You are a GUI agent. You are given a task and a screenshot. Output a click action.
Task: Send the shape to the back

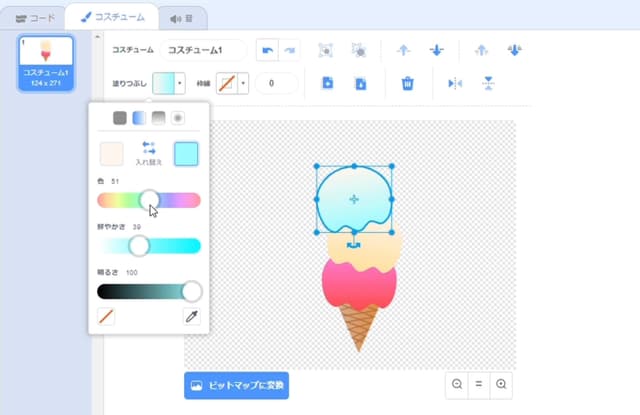tap(514, 50)
